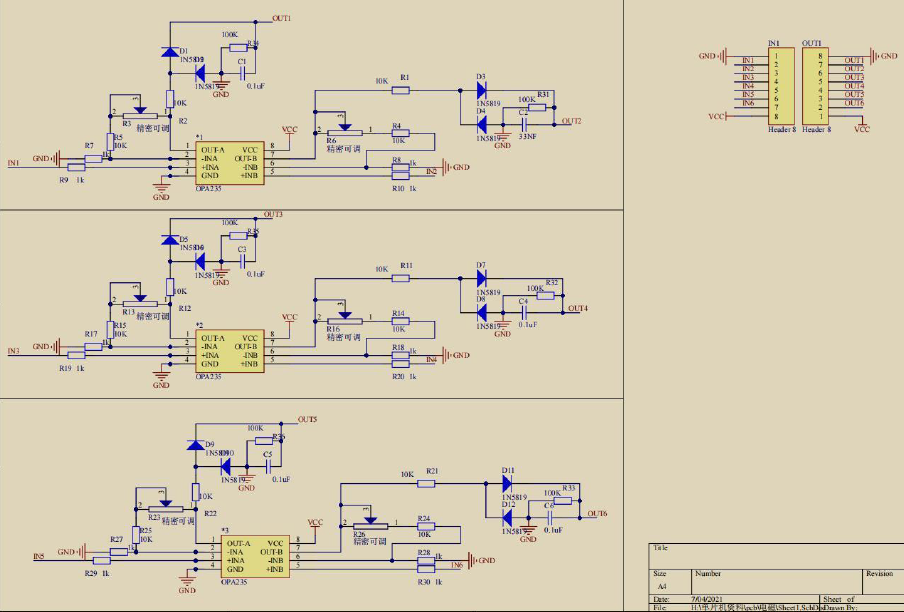The width and height of the screenshot is (904, 612).
Task: Select the R29 1k resistor symbol
Action: 102,560
